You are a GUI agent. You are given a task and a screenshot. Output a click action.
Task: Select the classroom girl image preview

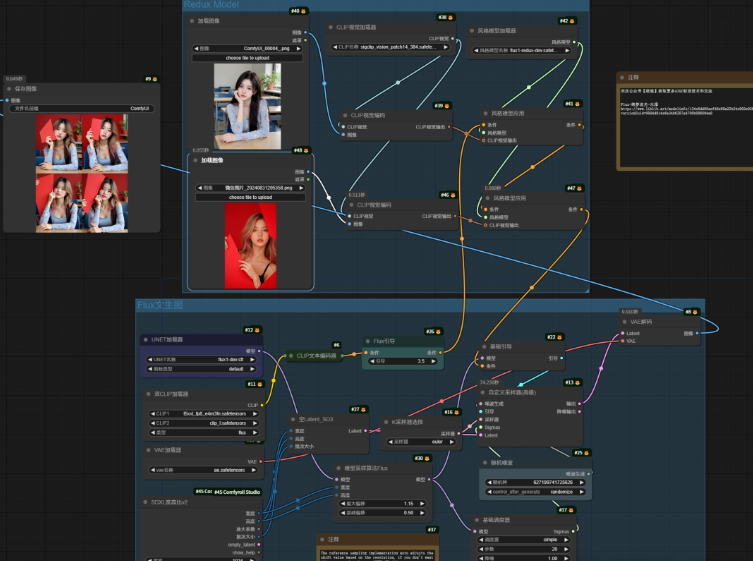click(x=247, y=106)
